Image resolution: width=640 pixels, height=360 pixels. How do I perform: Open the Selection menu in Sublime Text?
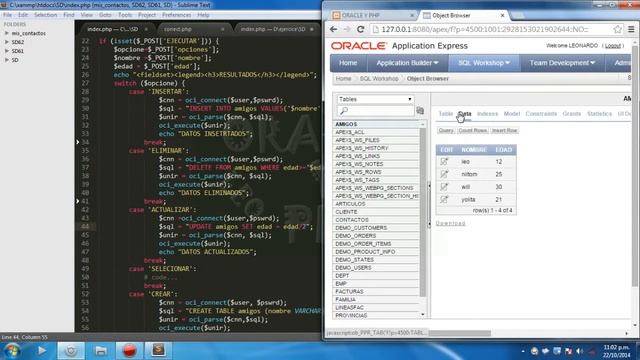(x=45, y=15)
